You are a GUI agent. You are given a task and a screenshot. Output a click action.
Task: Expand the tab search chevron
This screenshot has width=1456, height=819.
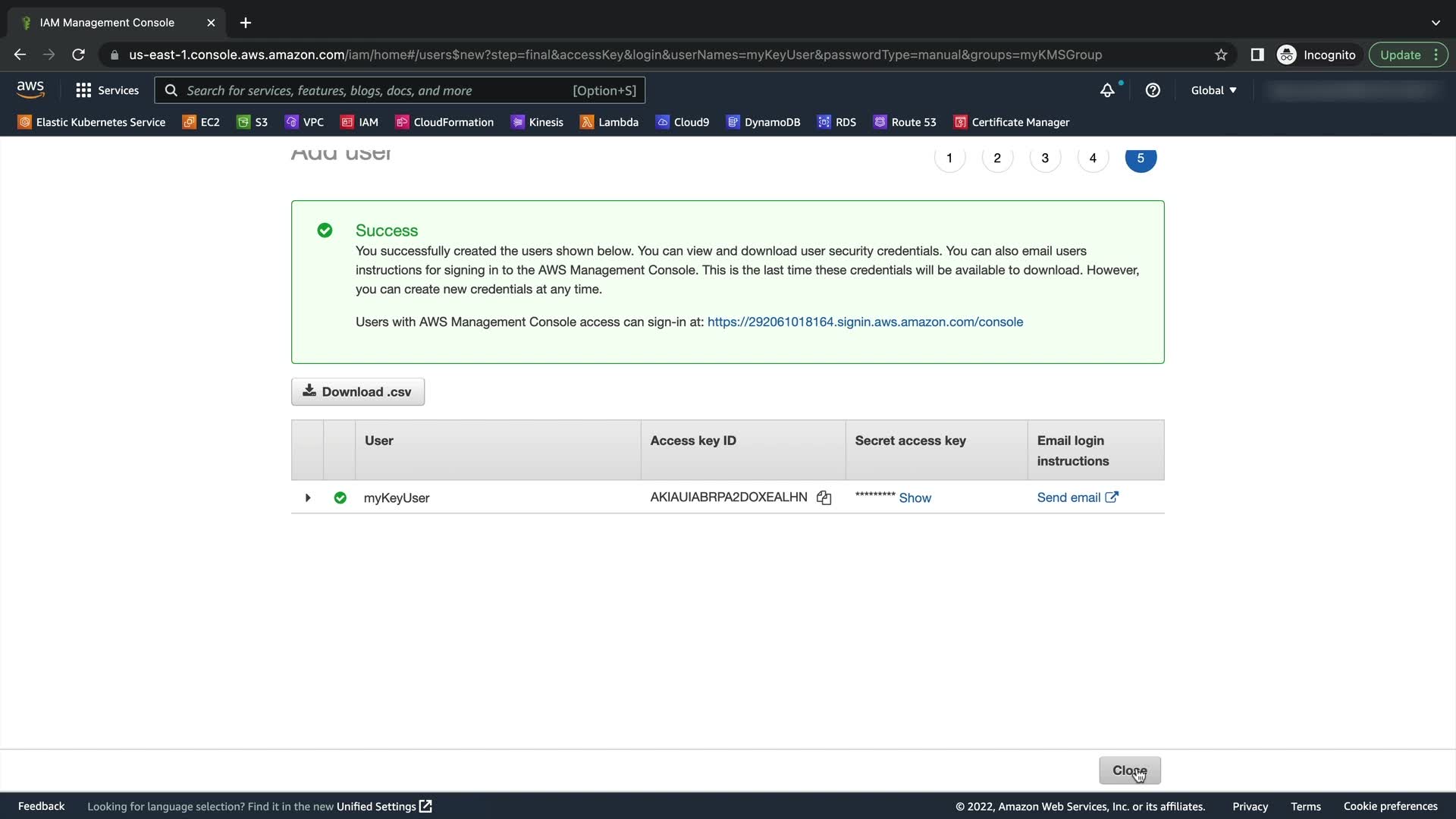(1435, 23)
